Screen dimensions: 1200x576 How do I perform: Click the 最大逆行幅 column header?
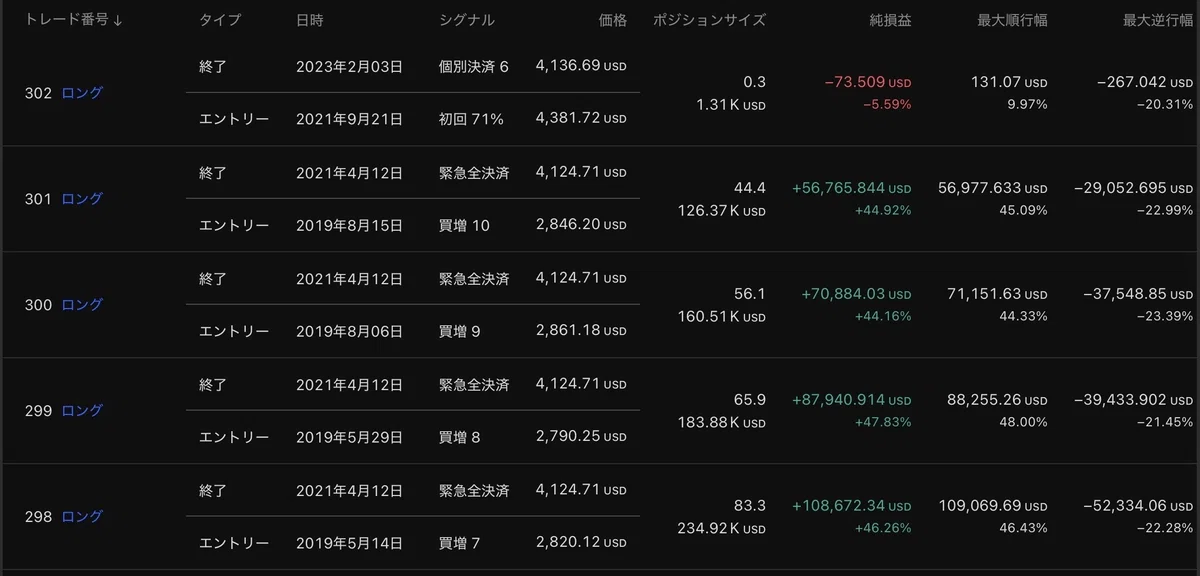[x=1158, y=20]
